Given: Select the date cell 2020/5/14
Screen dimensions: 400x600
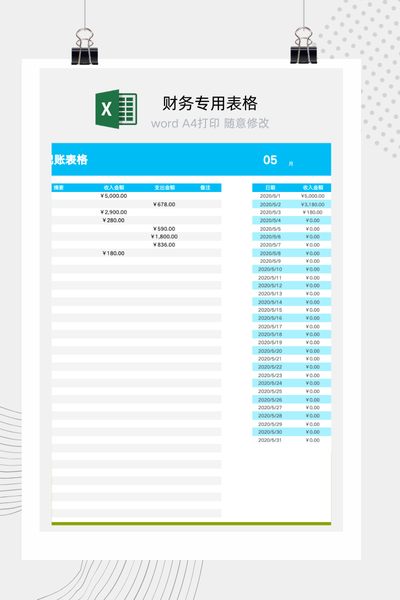Looking at the screenshot, I should pos(270,302).
